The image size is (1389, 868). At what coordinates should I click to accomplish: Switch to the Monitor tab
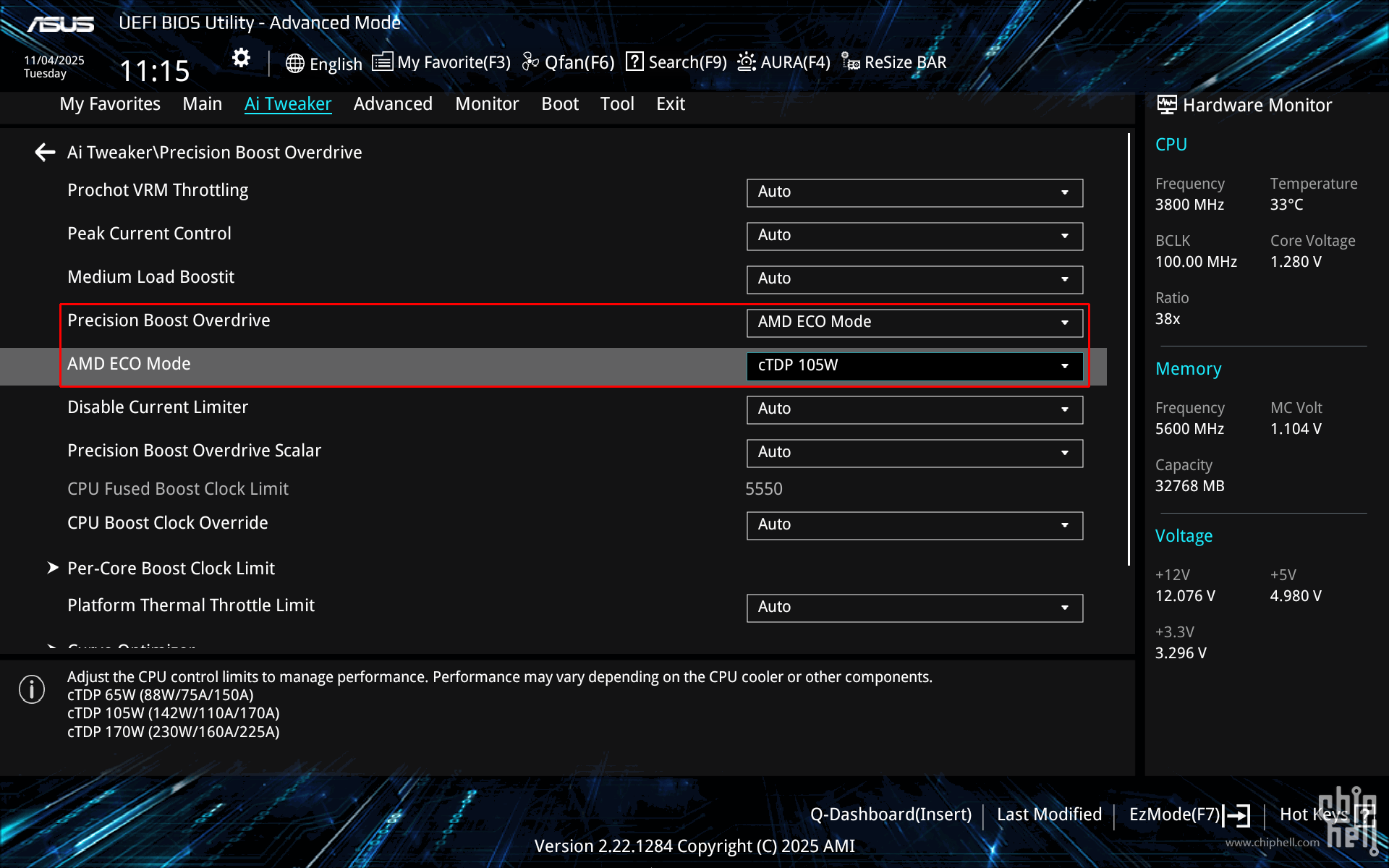tap(487, 104)
